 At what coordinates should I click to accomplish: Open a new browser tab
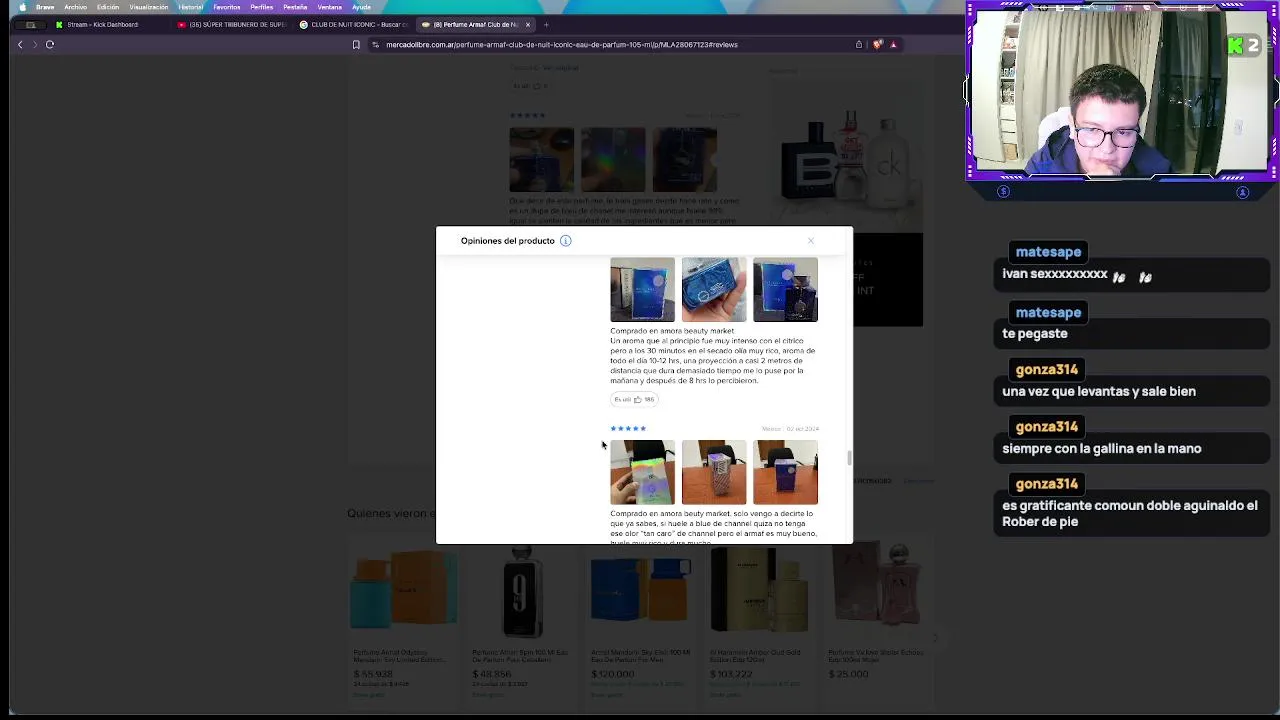[546, 24]
